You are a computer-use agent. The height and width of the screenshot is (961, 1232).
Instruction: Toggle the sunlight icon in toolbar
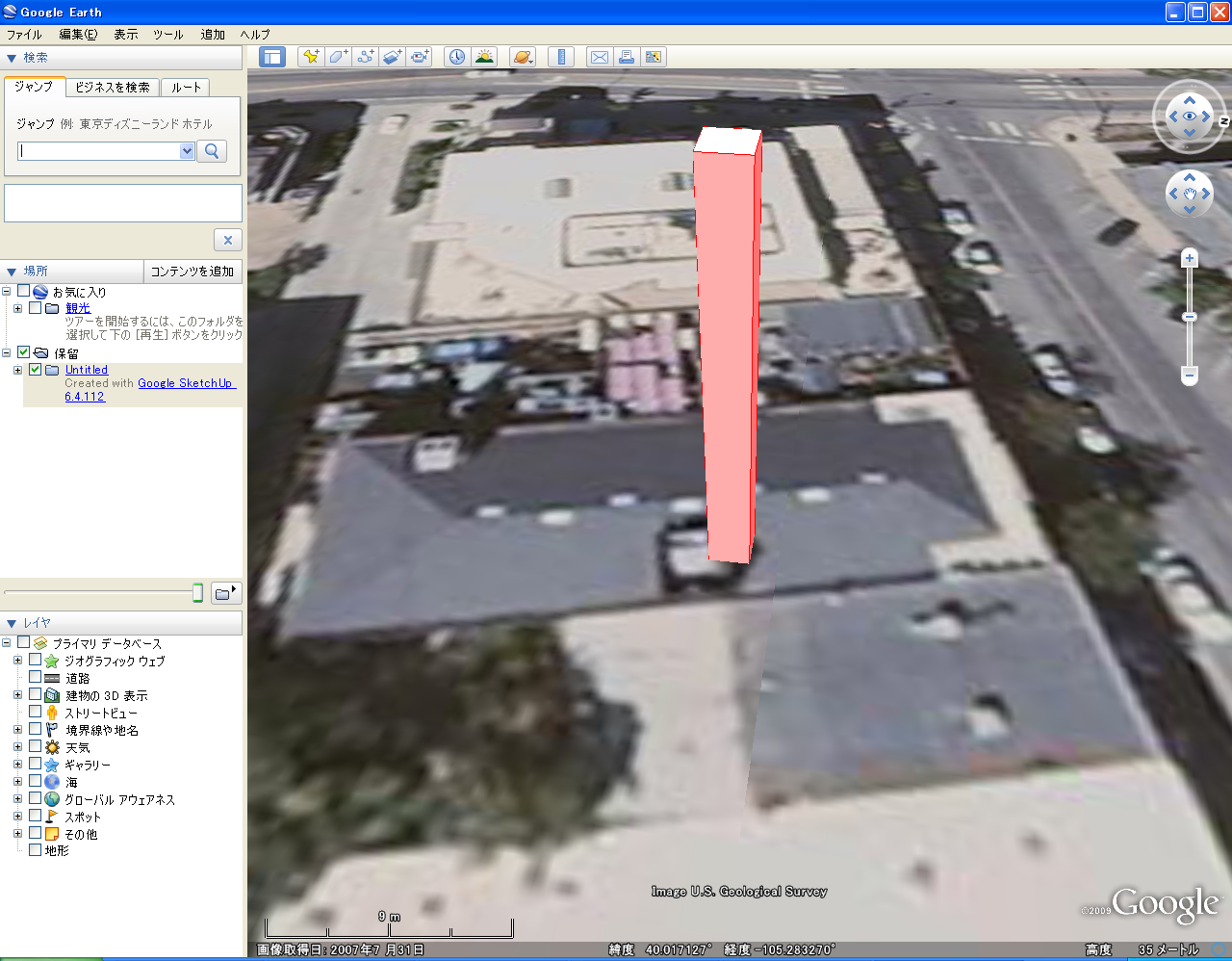pos(484,57)
